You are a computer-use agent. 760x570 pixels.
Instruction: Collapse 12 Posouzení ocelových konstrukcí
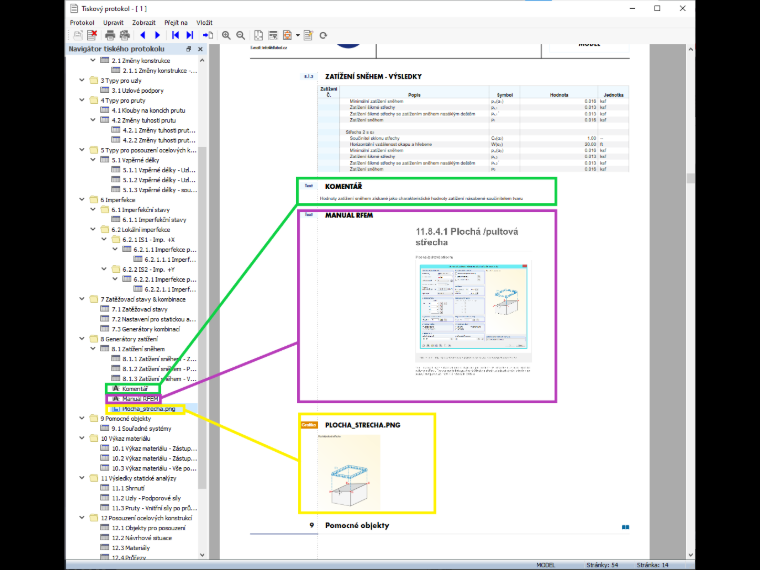point(82,517)
